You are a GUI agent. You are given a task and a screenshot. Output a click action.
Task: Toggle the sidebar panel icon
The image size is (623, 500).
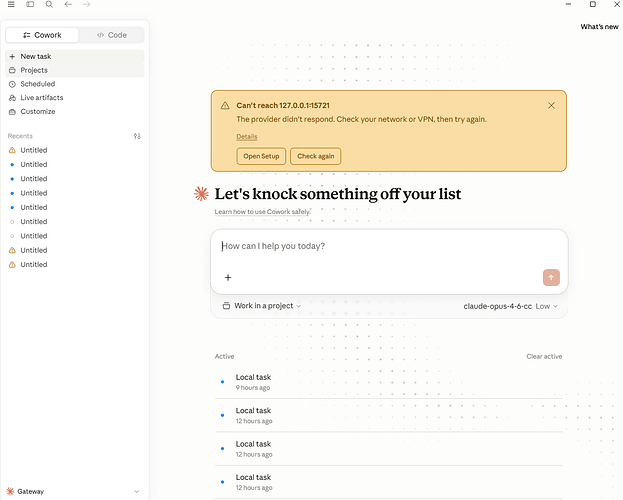click(30, 4)
